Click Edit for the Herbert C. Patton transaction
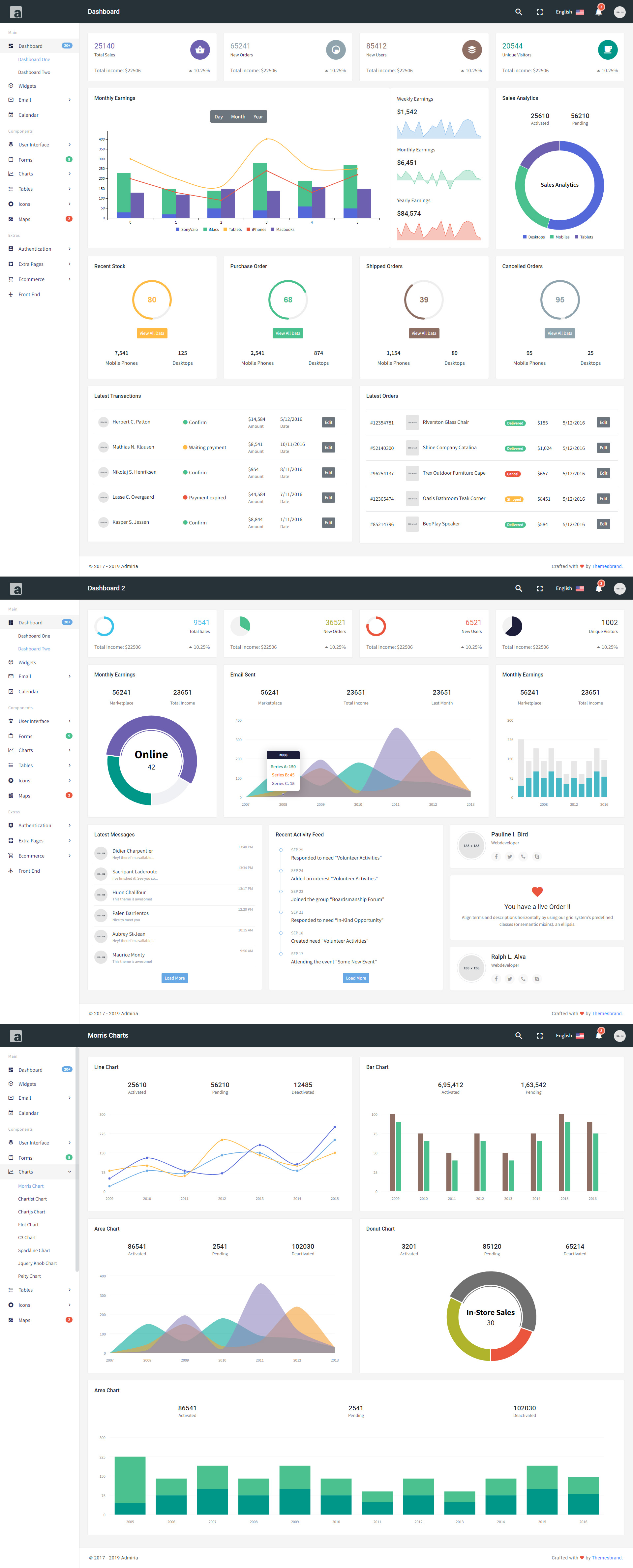The width and height of the screenshot is (633, 1568). coord(329,423)
